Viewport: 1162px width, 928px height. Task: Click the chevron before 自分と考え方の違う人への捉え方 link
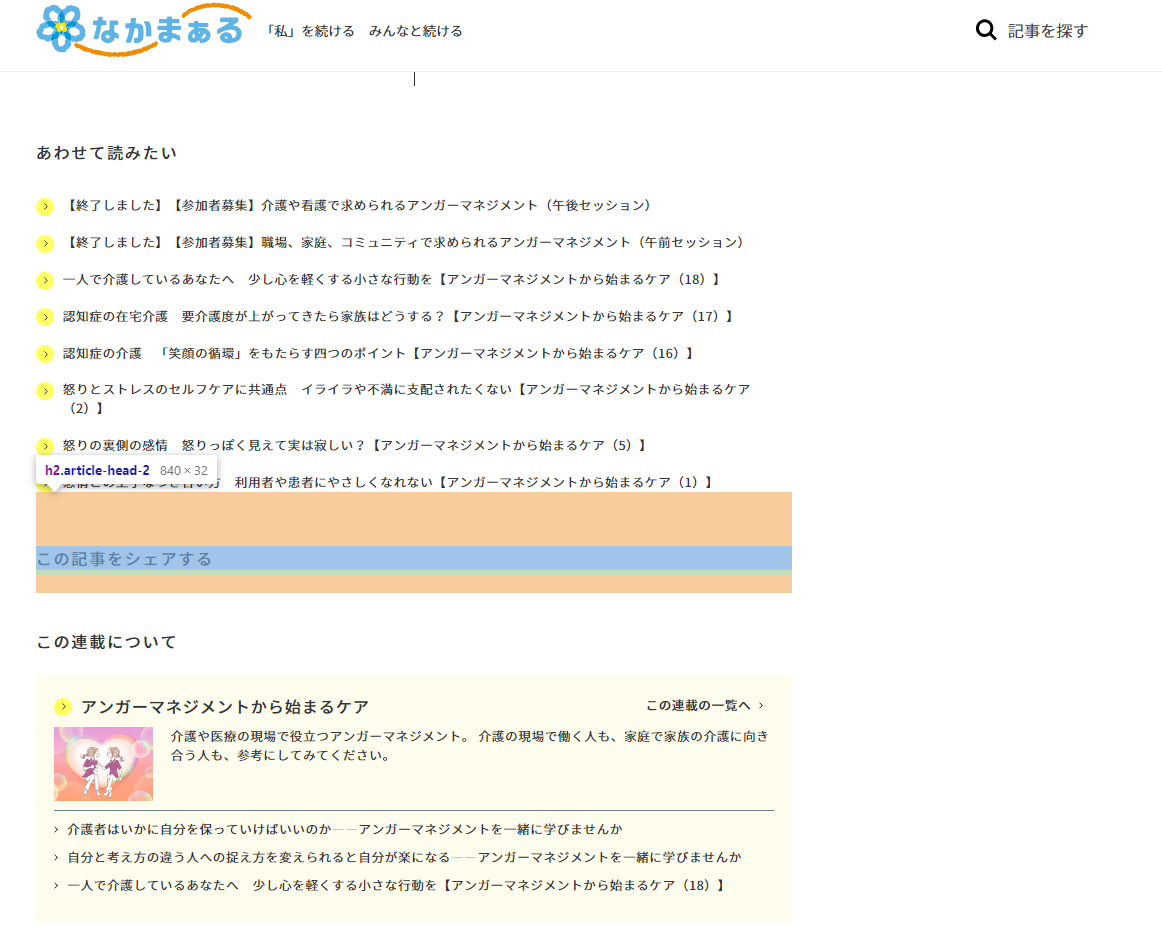click(55, 856)
